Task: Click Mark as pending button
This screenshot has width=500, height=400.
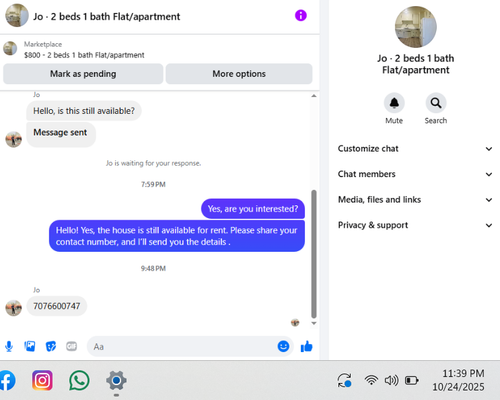Action: (83, 74)
